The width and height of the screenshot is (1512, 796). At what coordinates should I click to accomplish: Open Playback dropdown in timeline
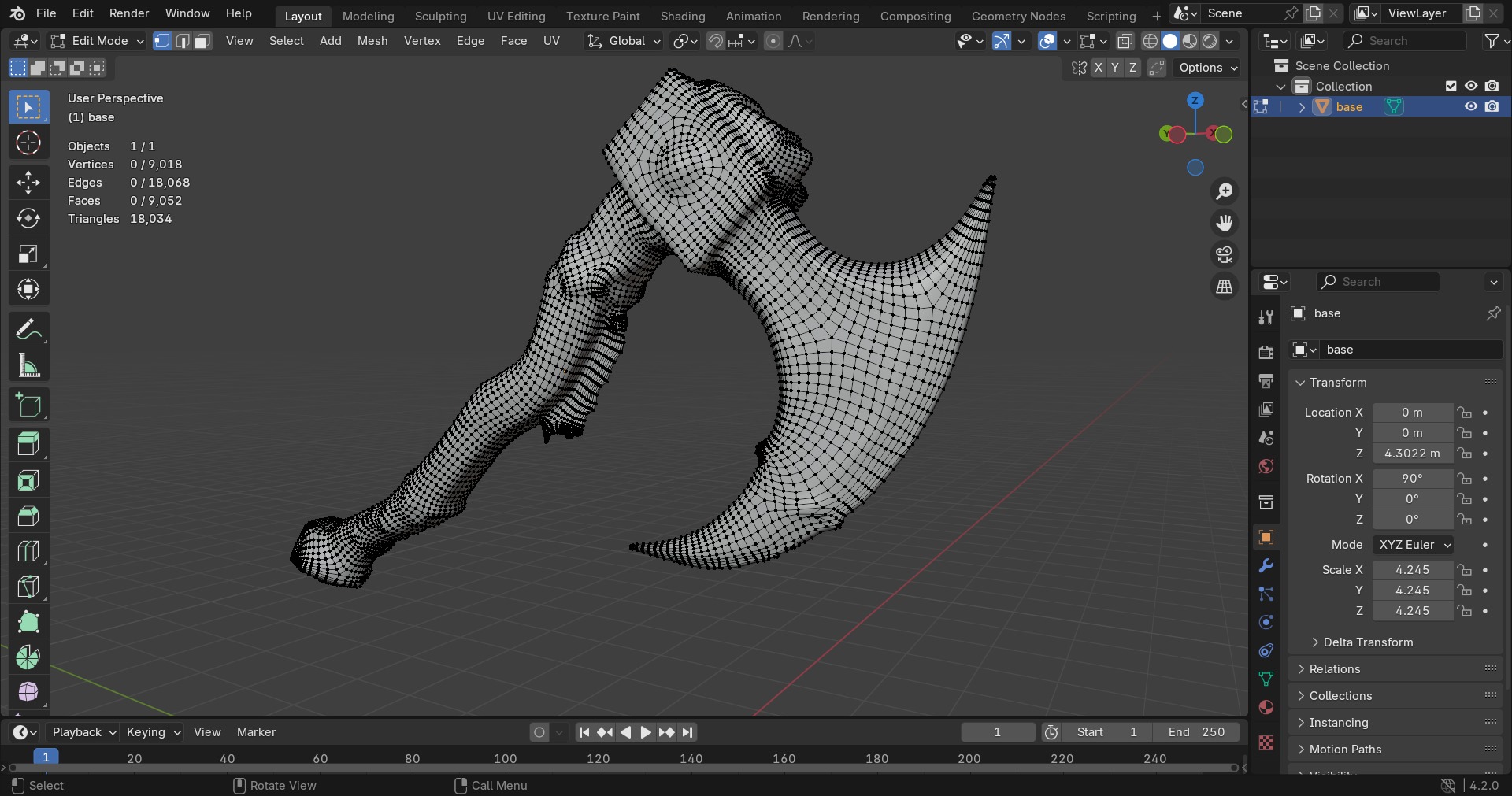click(x=83, y=732)
